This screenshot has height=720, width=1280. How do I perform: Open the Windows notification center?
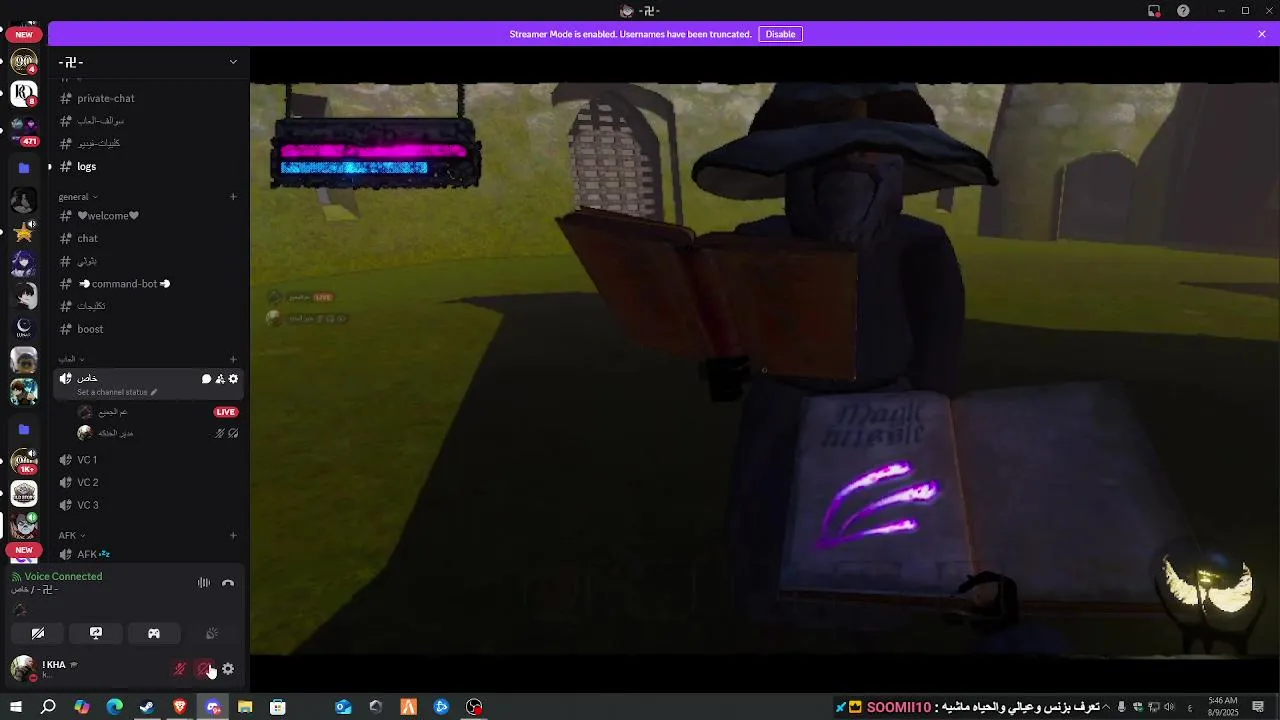click(x=1260, y=707)
